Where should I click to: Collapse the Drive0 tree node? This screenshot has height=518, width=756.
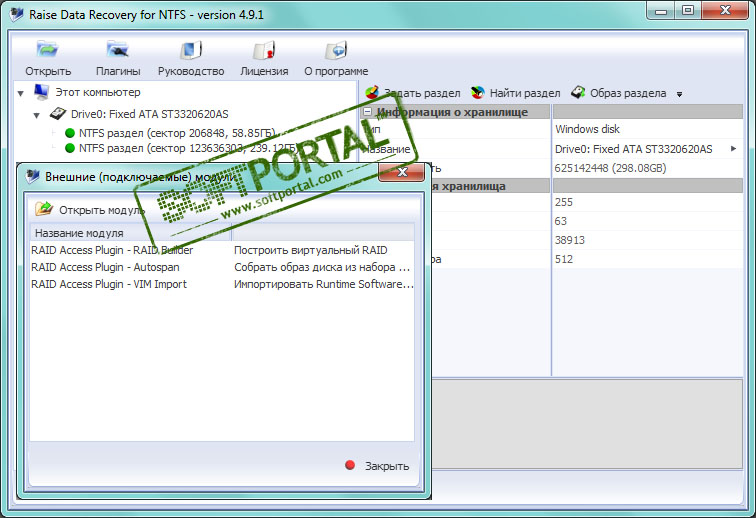click(x=36, y=115)
